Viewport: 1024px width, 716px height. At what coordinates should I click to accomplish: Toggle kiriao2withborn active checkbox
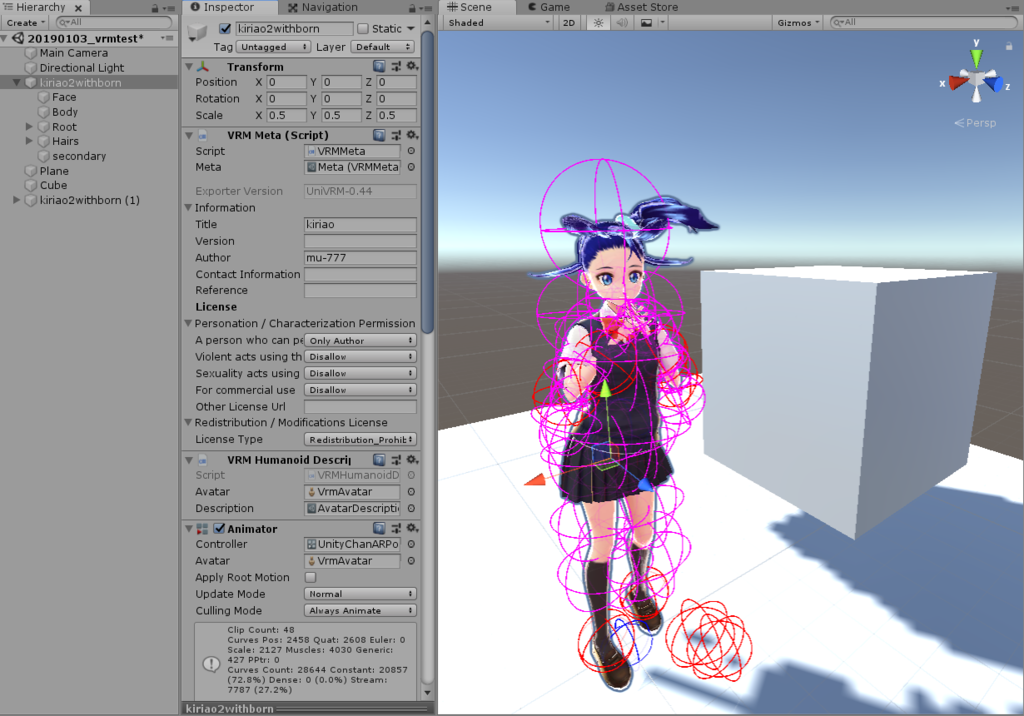pyautogui.click(x=225, y=29)
